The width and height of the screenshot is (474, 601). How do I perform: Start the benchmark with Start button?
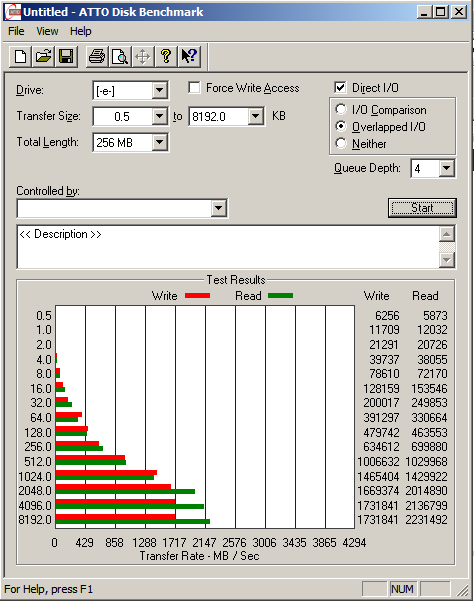(422, 208)
